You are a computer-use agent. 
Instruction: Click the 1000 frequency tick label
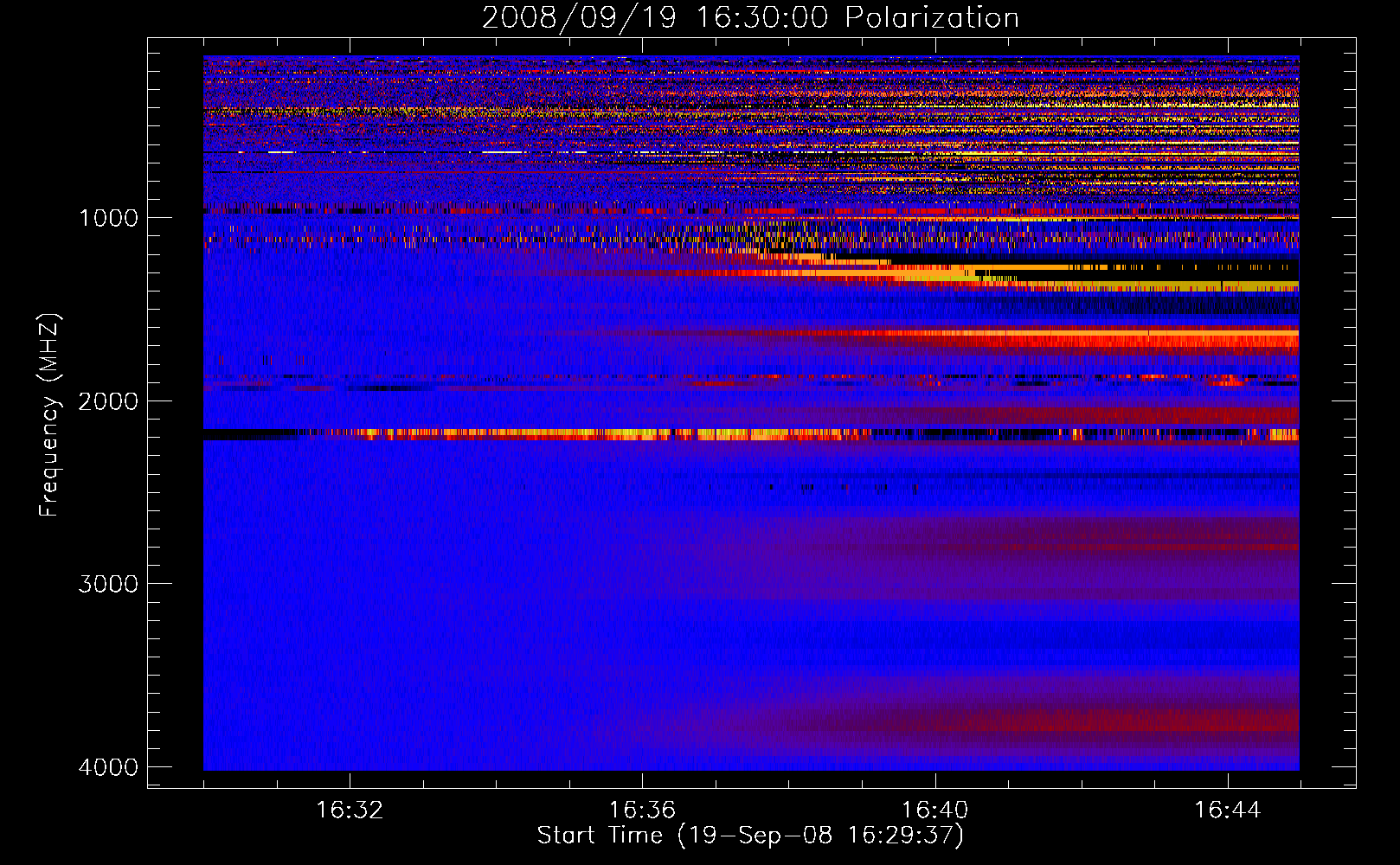pos(108,218)
